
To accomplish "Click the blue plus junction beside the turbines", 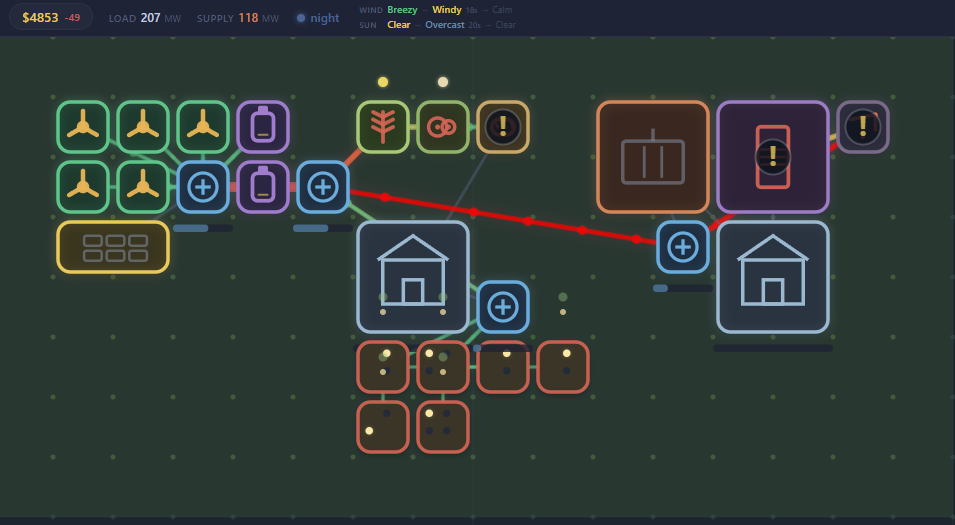I will coord(203,187).
